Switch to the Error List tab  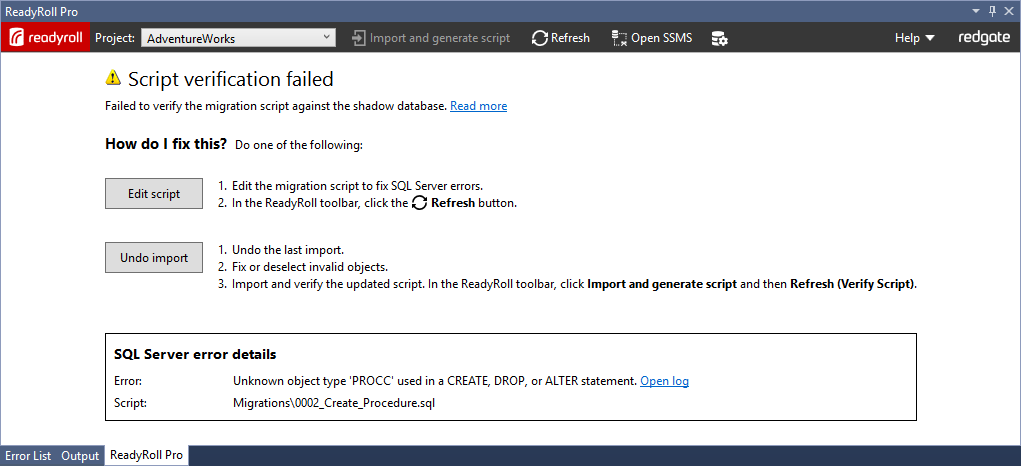tap(28, 456)
